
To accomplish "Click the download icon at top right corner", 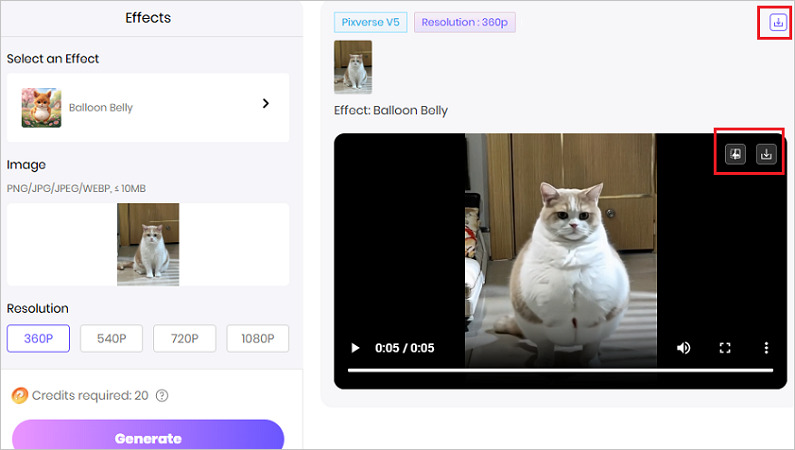I will (778, 22).
